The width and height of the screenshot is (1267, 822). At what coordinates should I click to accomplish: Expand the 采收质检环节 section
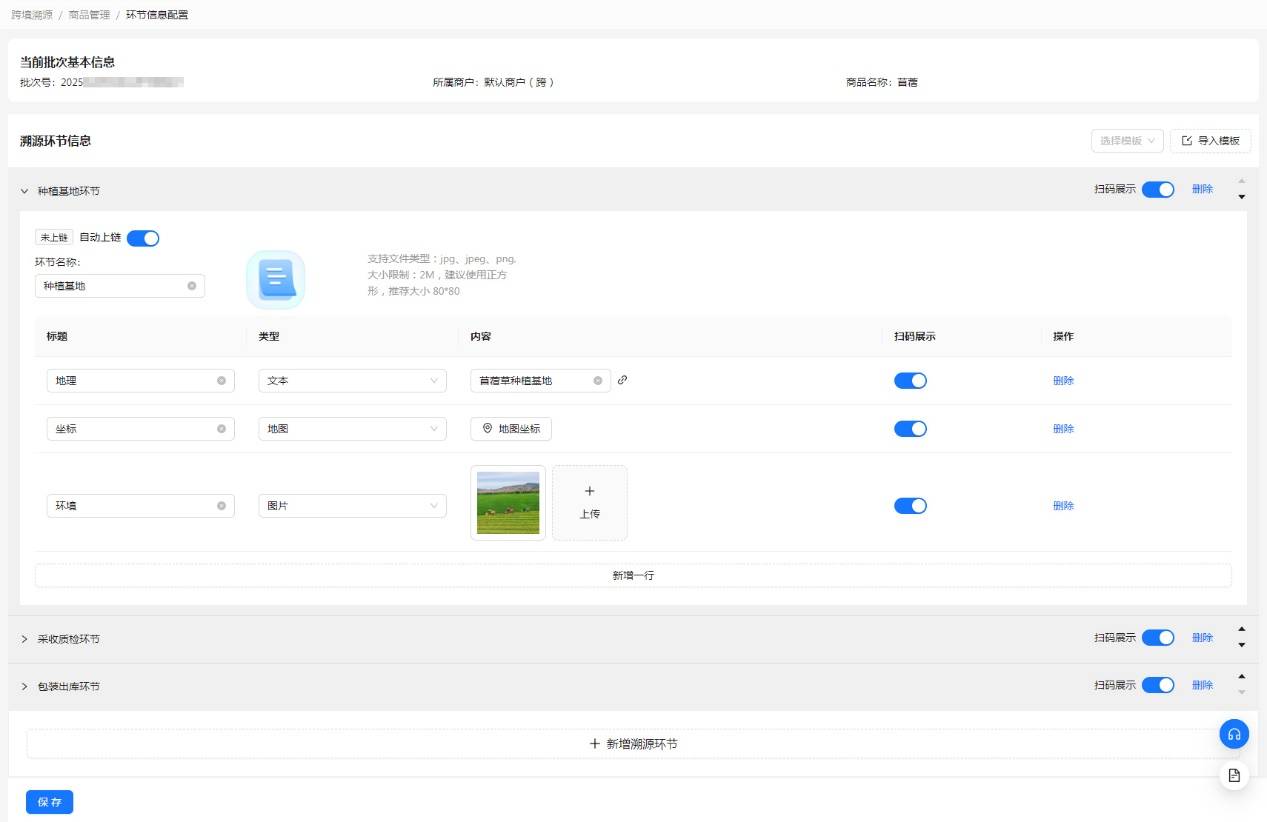coord(25,639)
